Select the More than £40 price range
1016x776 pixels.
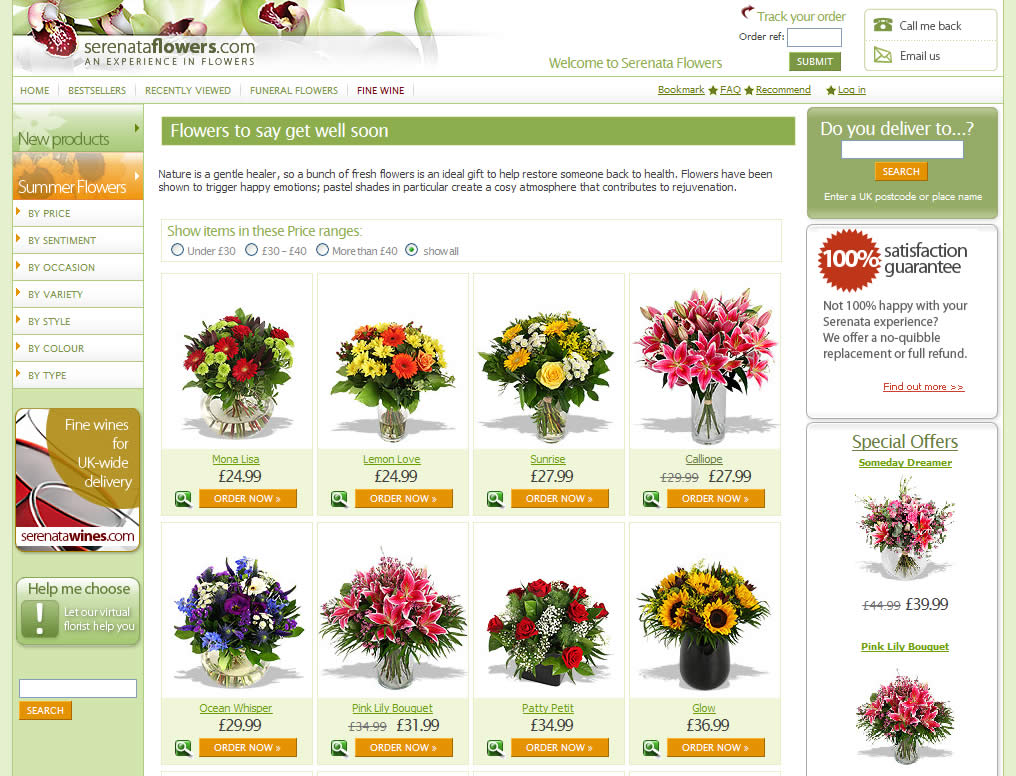click(x=322, y=250)
